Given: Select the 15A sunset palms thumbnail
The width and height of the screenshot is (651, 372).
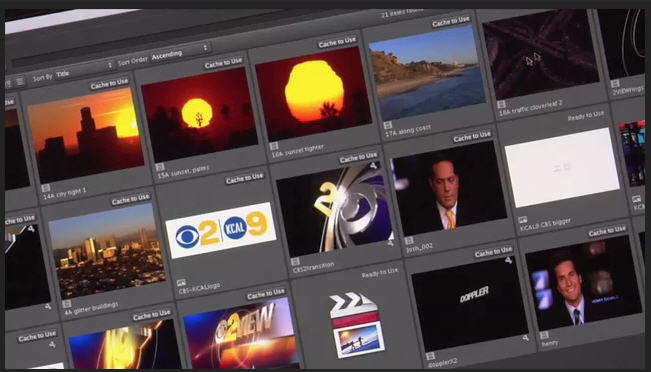Looking at the screenshot, I should click(199, 115).
